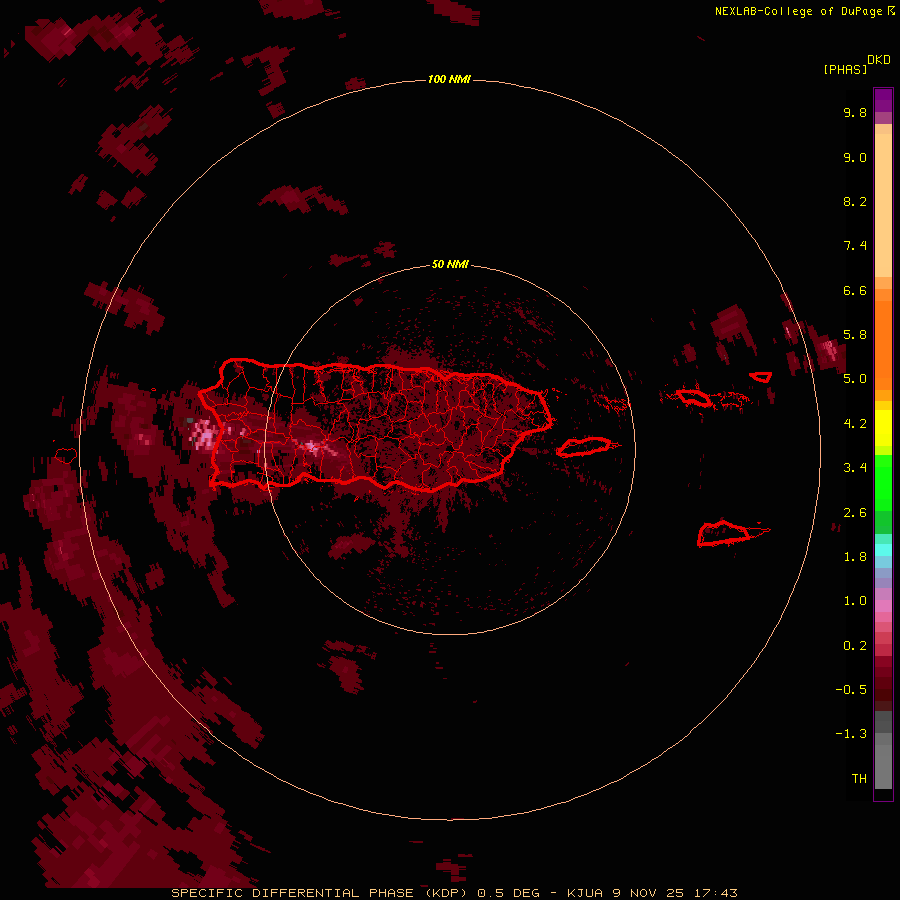
Task: Click the St. Croix island outline in the southeast
Action: pyautogui.click(x=724, y=533)
